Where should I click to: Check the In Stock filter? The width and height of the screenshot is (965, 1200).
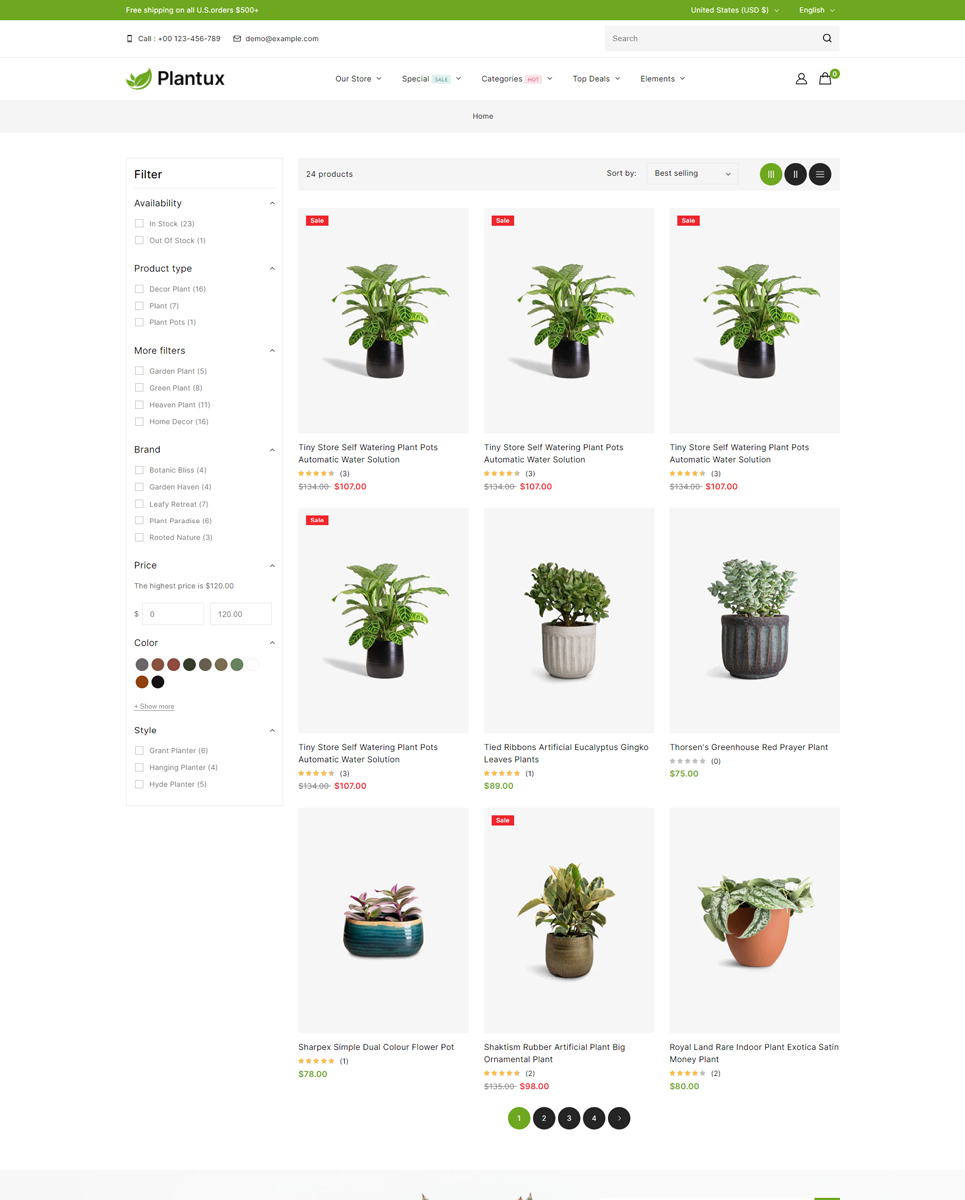[139, 224]
